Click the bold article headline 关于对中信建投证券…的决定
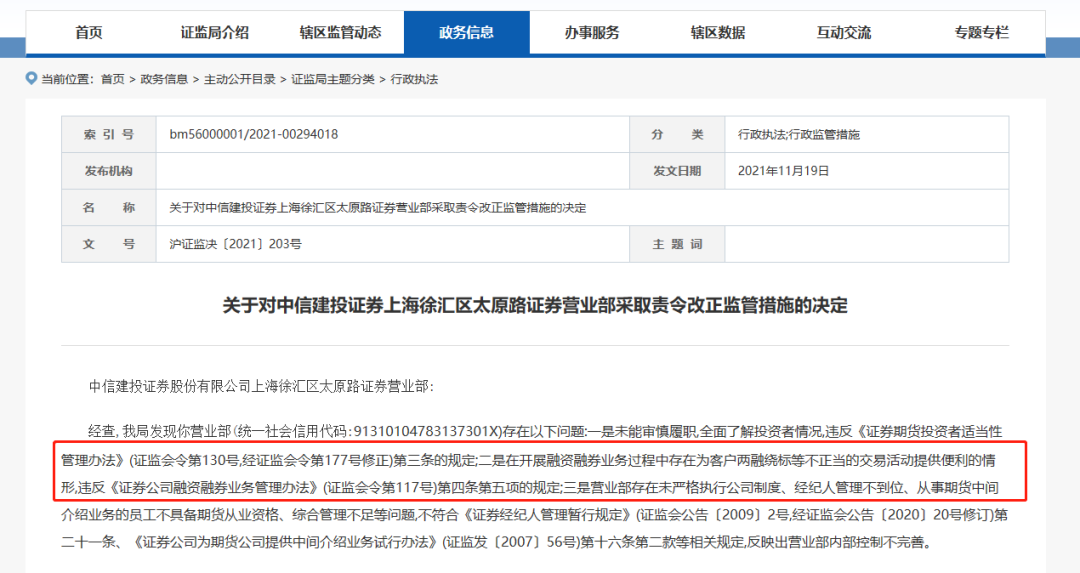The height and width of the screenshot is (573, 1080). click(x=534, y=305)
